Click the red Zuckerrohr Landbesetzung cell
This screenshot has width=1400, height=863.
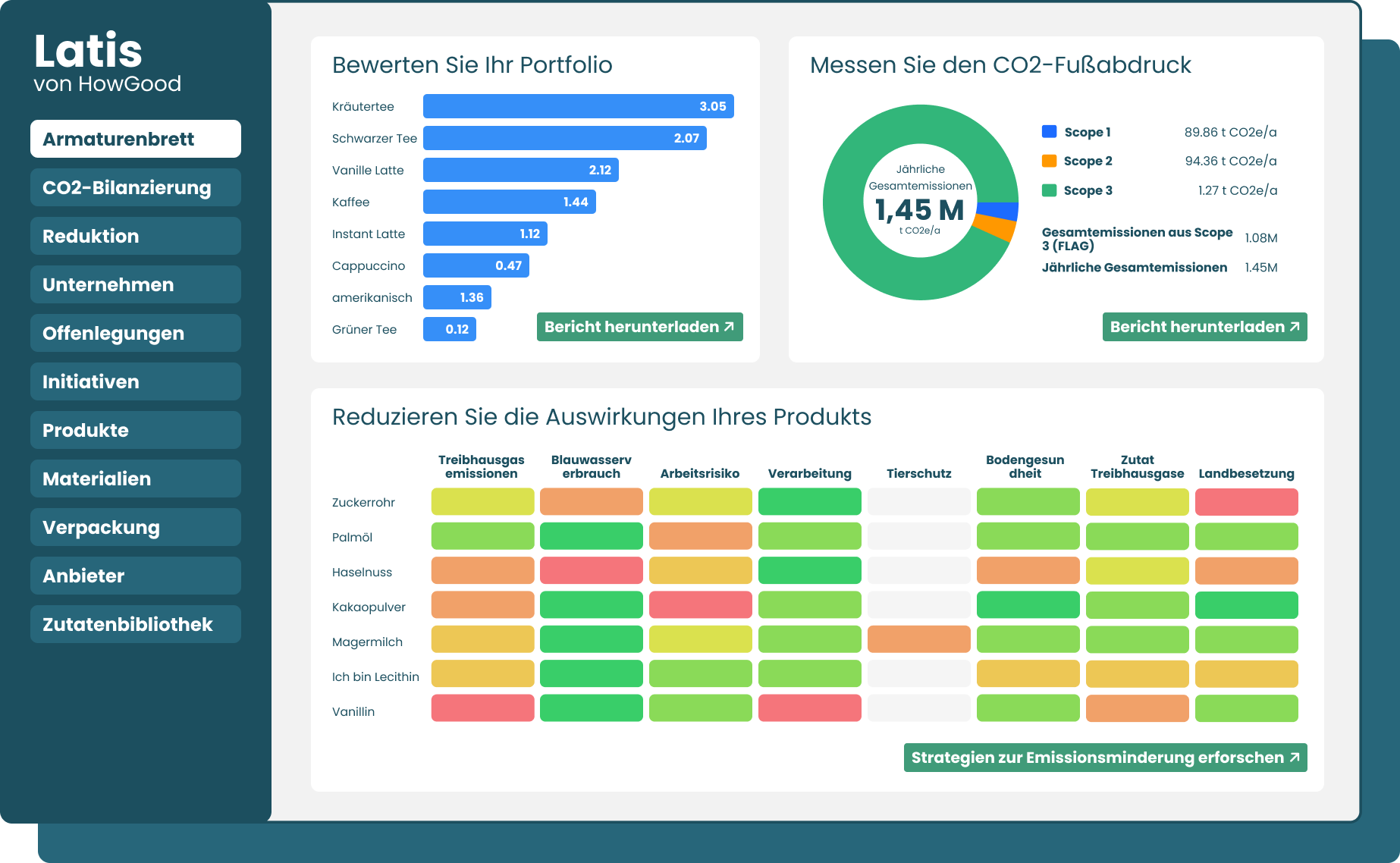1247,502
